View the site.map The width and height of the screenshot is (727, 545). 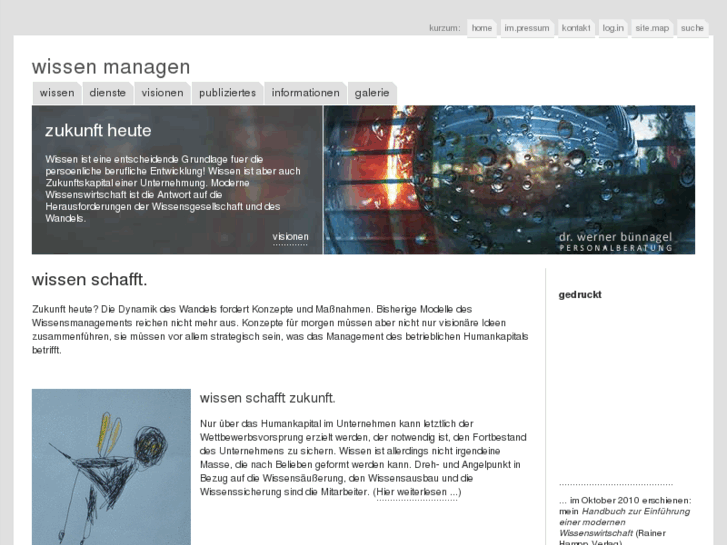pos(652,28)
